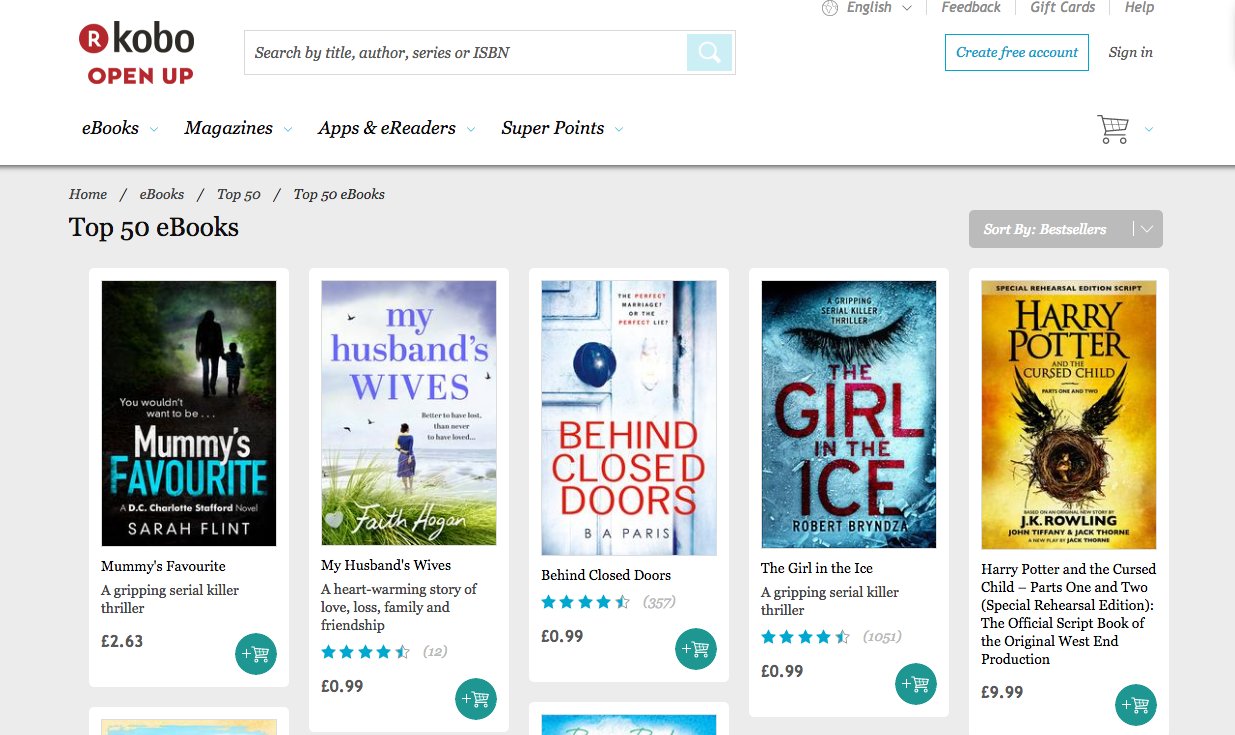Click the Create free account button
The image size is (1235, 735).
pyautogui.click(x=1017, y=52)
